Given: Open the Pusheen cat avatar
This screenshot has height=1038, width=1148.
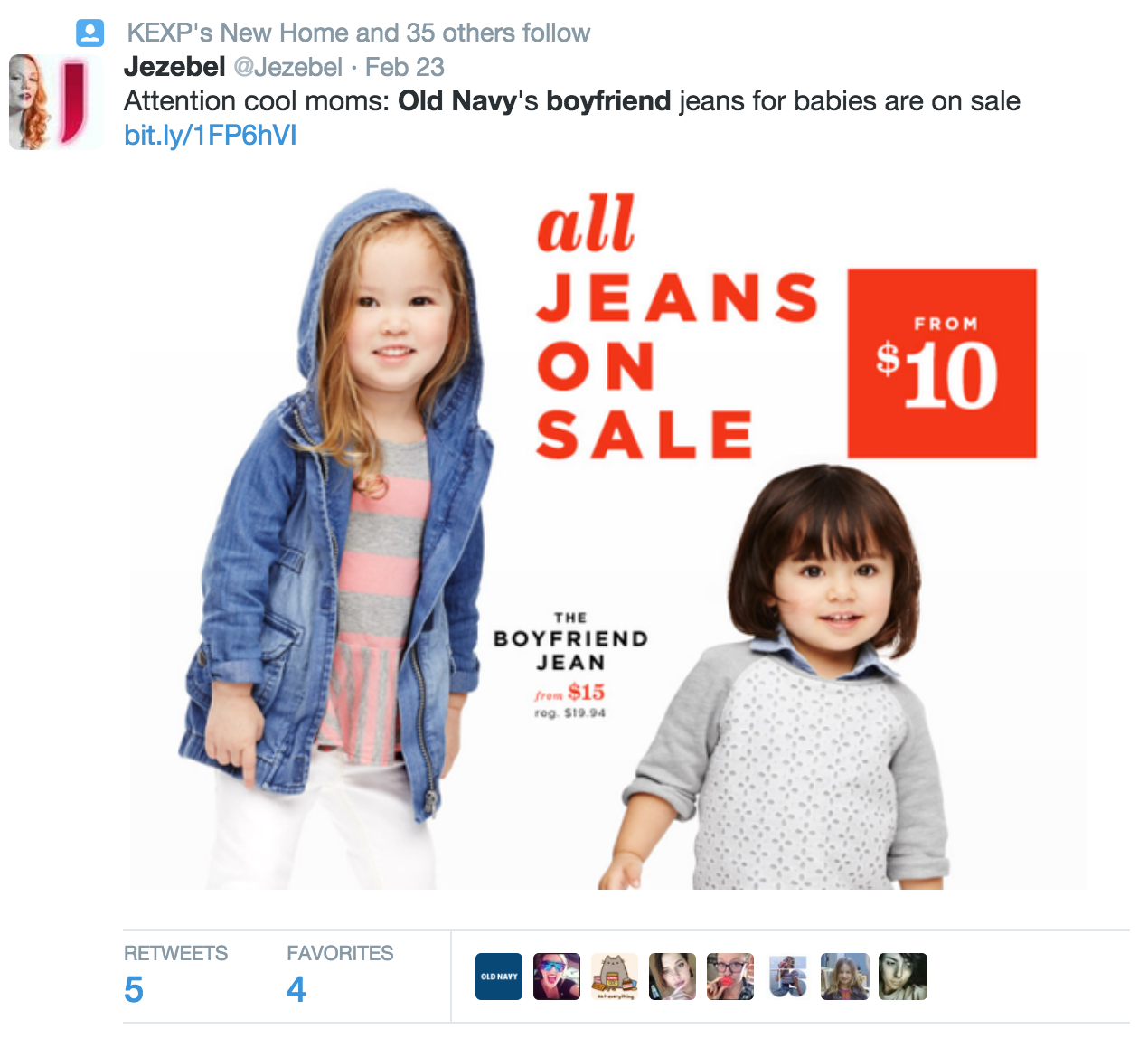Looking at the screenshot, I should (x=615, y=977).
